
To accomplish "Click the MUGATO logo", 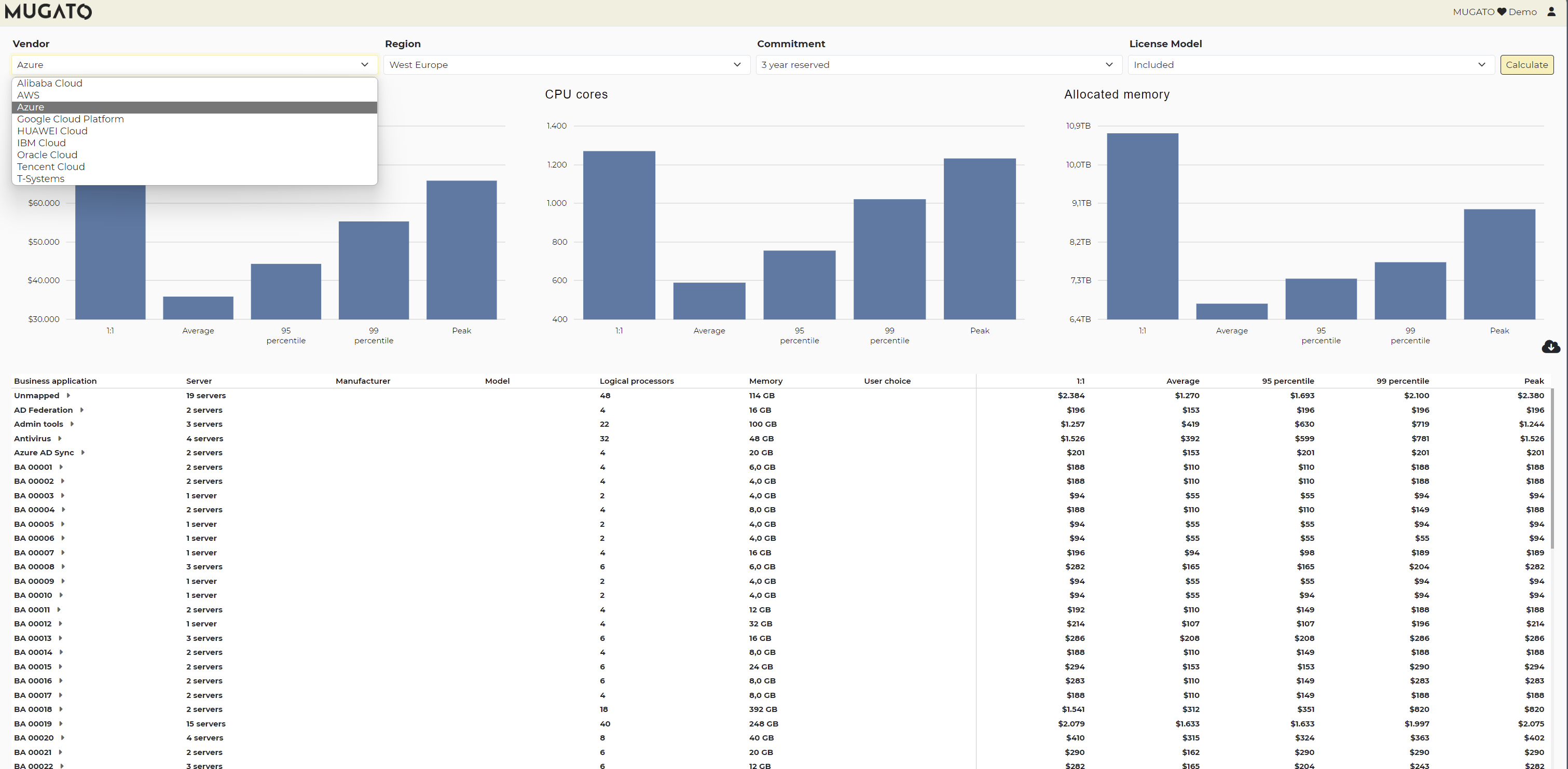I will [49, 11].
